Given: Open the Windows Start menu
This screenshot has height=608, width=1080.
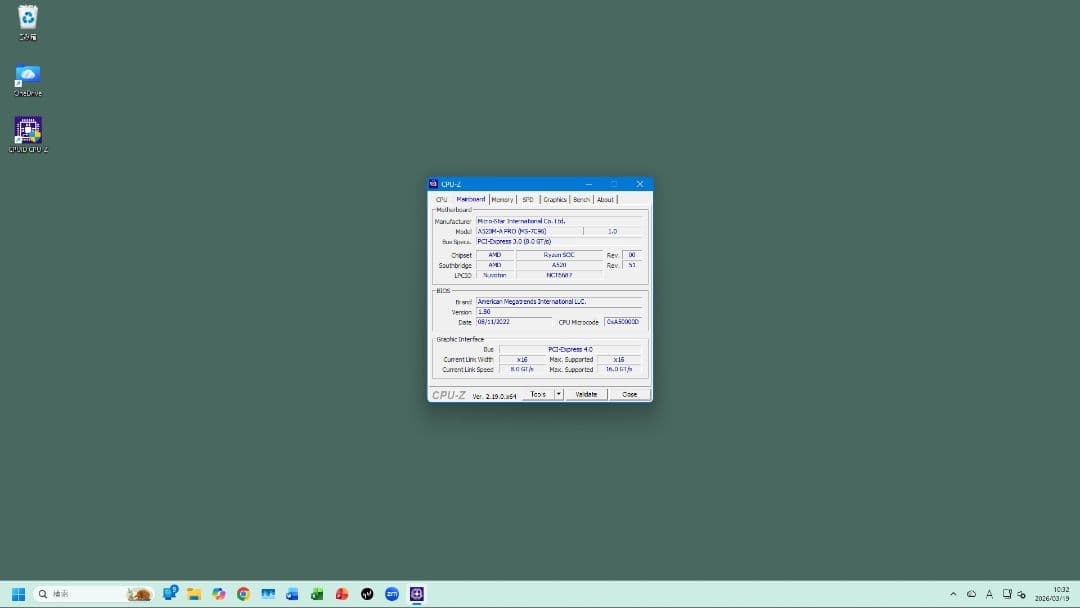Looking at the screenshot, I should [x=19, y=594].
